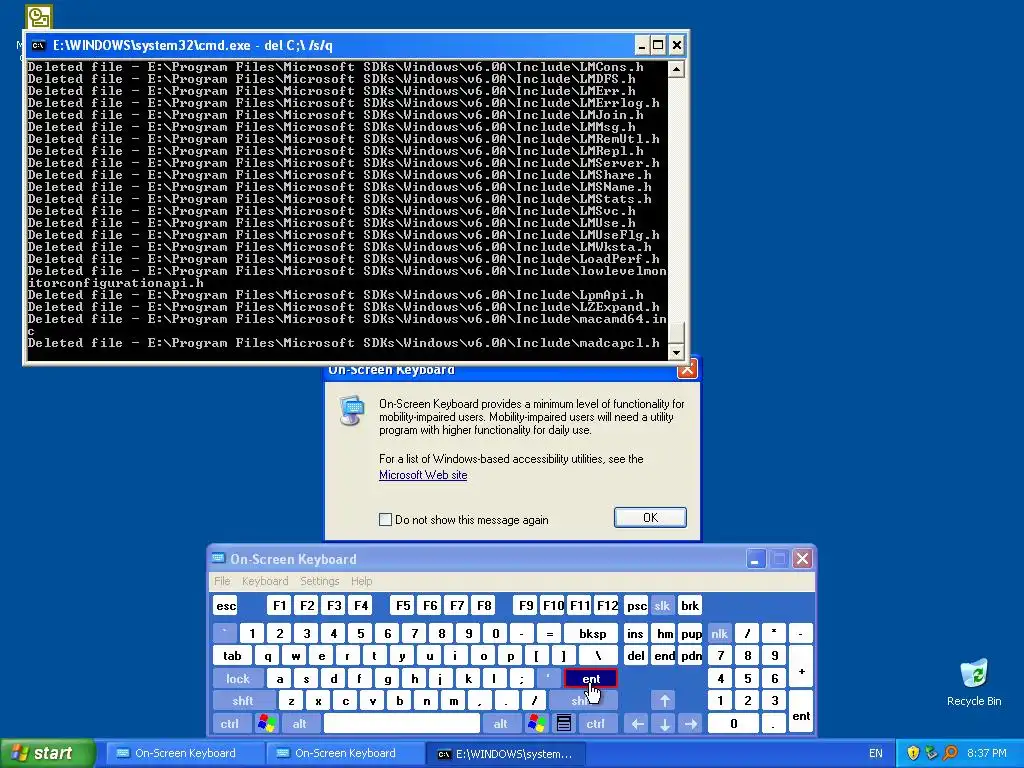Click the psc print screen key

point(636,605)
